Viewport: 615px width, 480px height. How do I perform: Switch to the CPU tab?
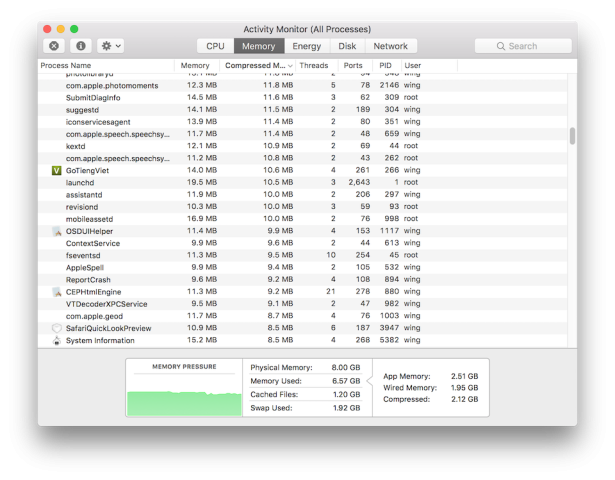coord(215,46)
